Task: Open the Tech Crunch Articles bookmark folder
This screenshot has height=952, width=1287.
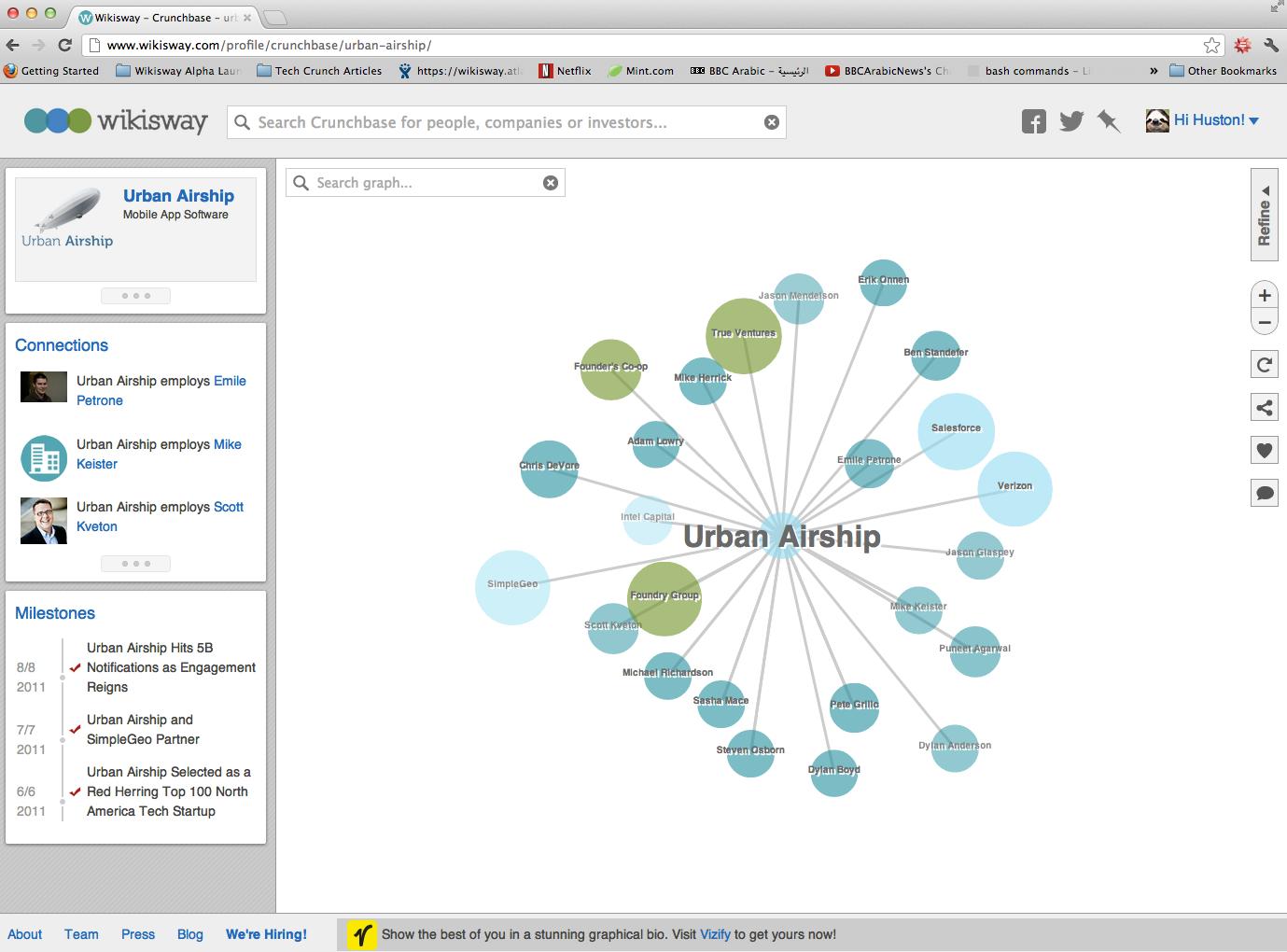Action: 318,71
